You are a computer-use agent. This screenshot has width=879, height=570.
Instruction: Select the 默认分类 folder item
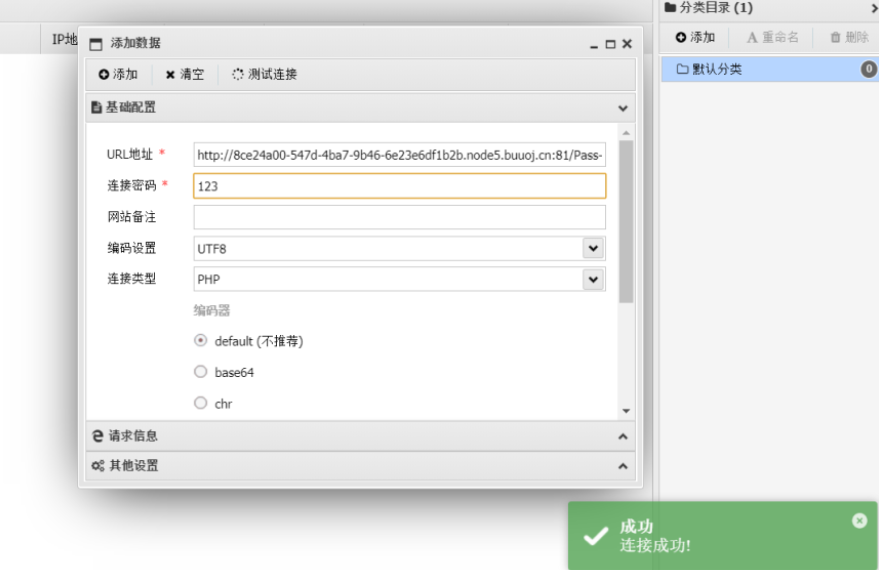(x=769, y=69)
